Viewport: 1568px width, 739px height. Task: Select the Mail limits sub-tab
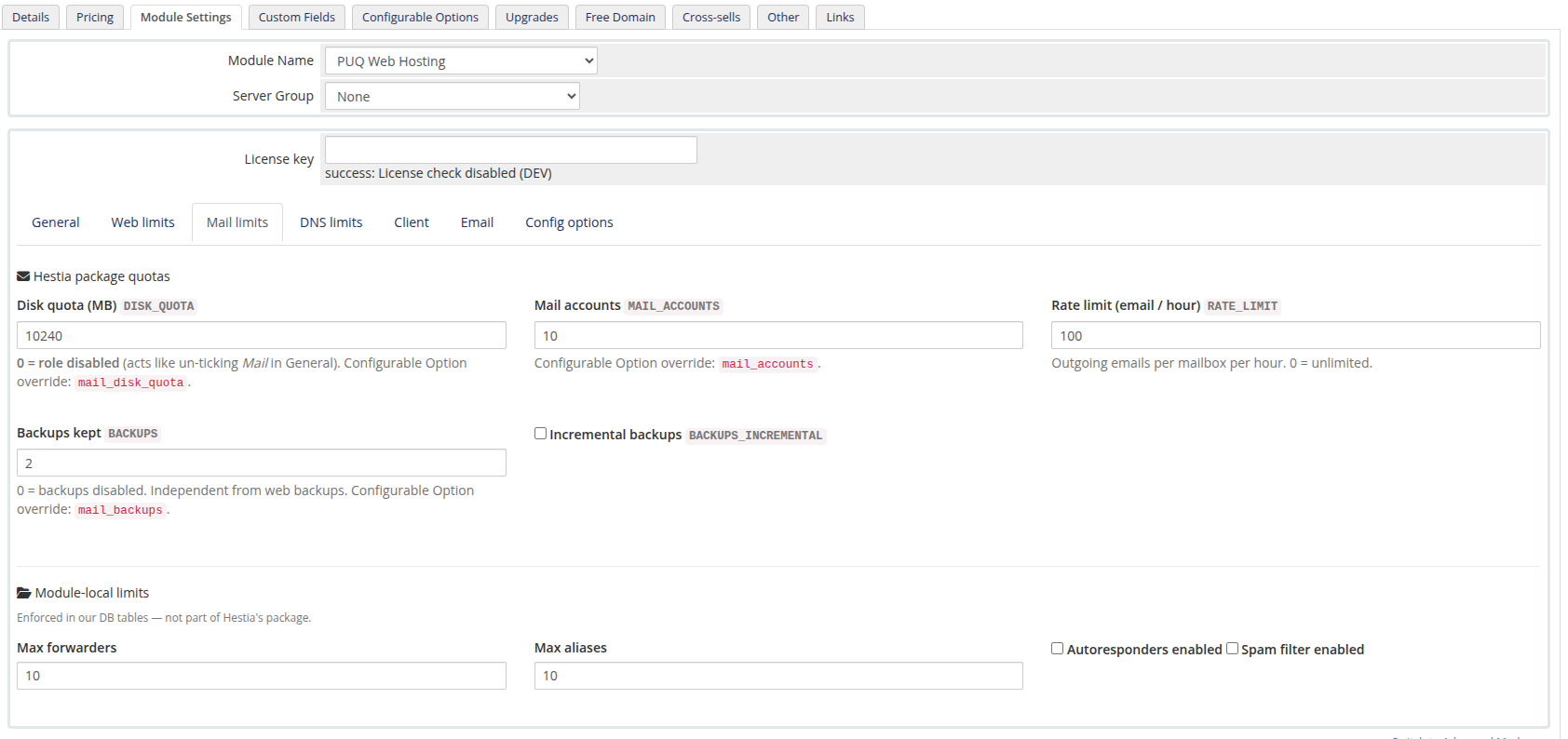pos(237,222)
